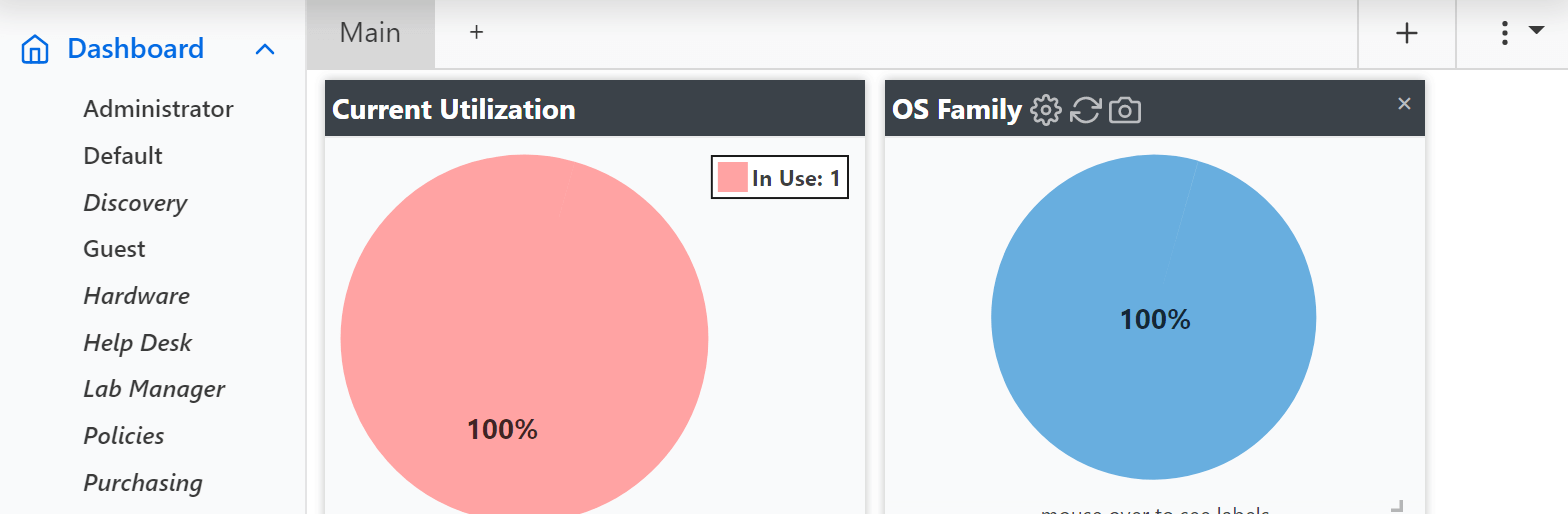1568x514 pixels.
Task: Click the Dashboard home icon
Action: point(35,49)
